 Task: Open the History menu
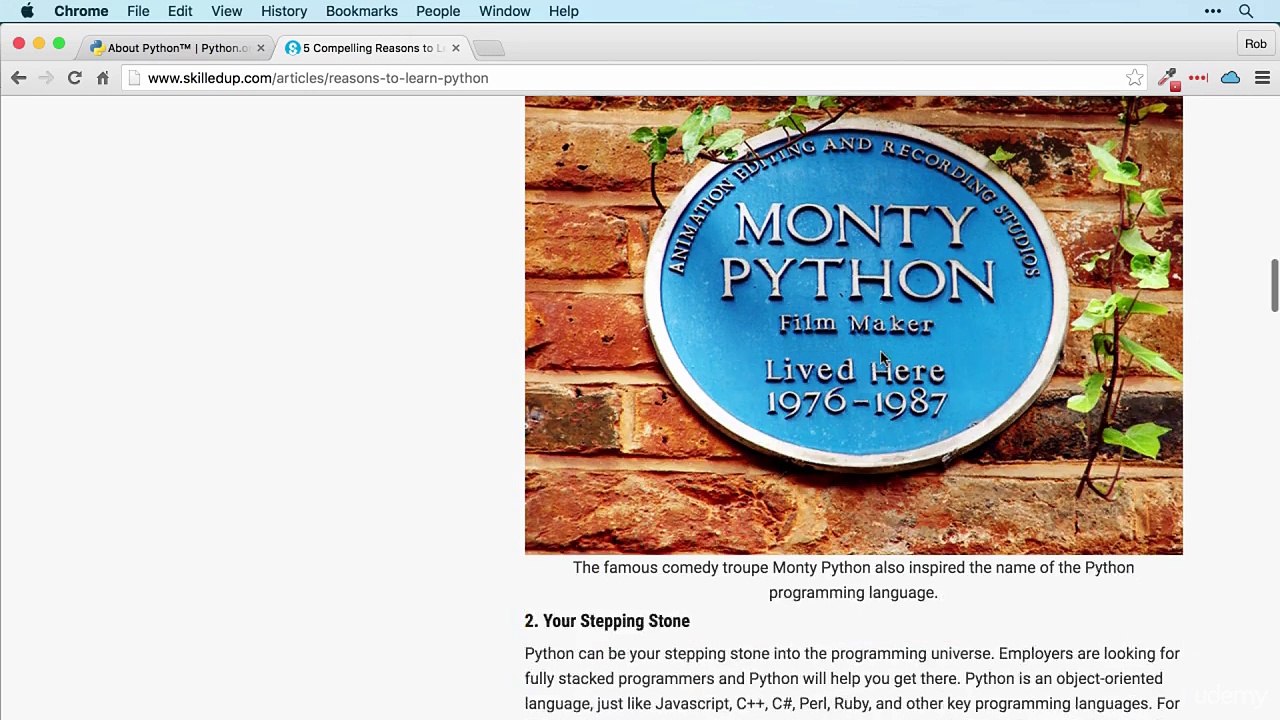coord(284,11)
